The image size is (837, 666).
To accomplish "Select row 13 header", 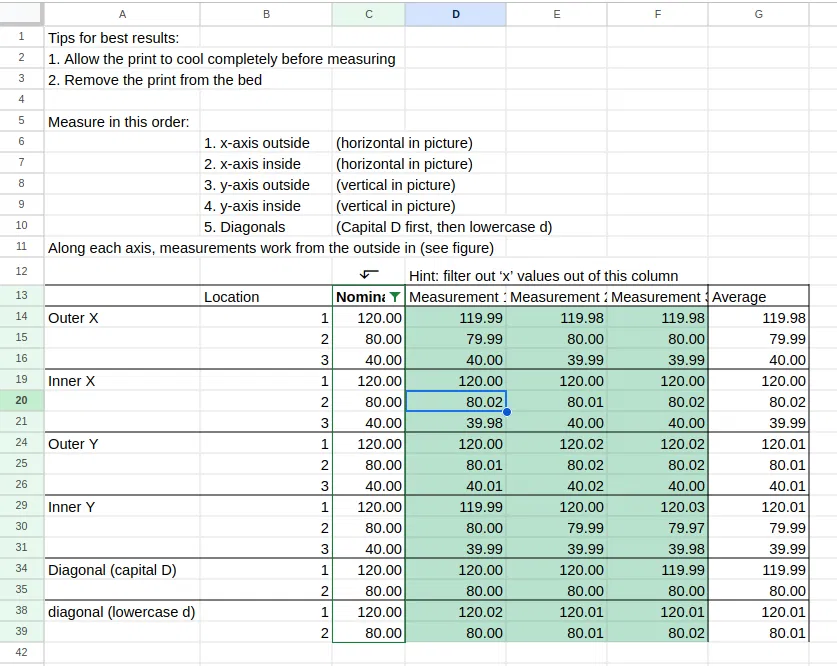I will 21,296.
